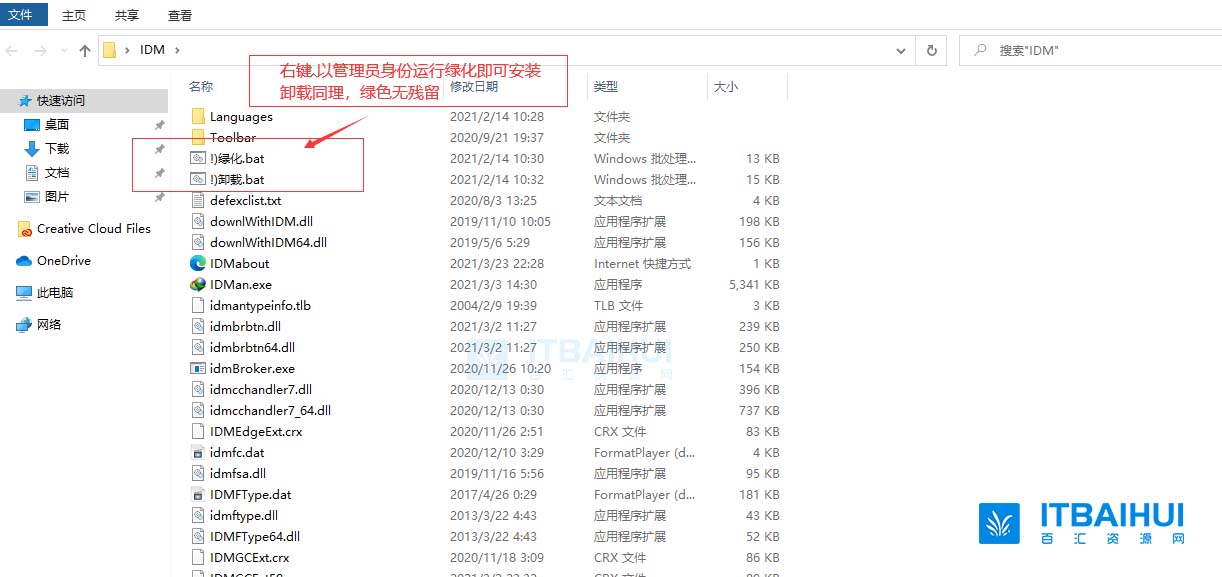Select defexclist.txt file icon
Viewport: 1222px width, 577px height.
[x=198, y=201]
